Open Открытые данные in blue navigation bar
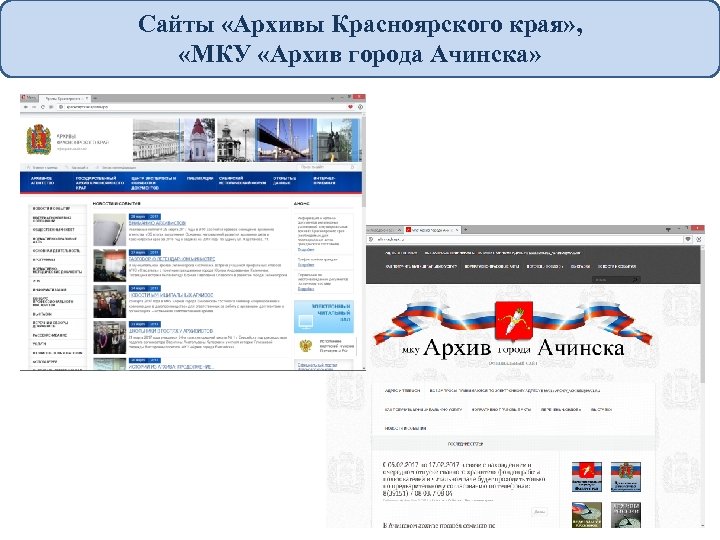This screenshot has width=720, height=540. pos(285,180)
